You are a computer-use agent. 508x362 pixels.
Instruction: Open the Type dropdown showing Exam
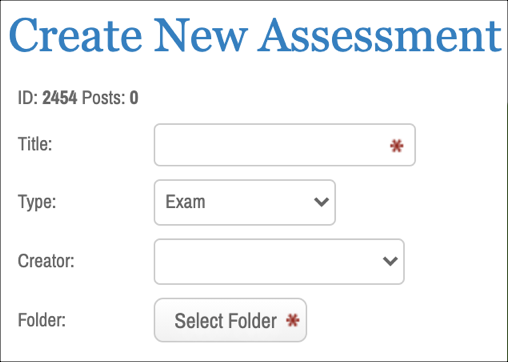245,202
